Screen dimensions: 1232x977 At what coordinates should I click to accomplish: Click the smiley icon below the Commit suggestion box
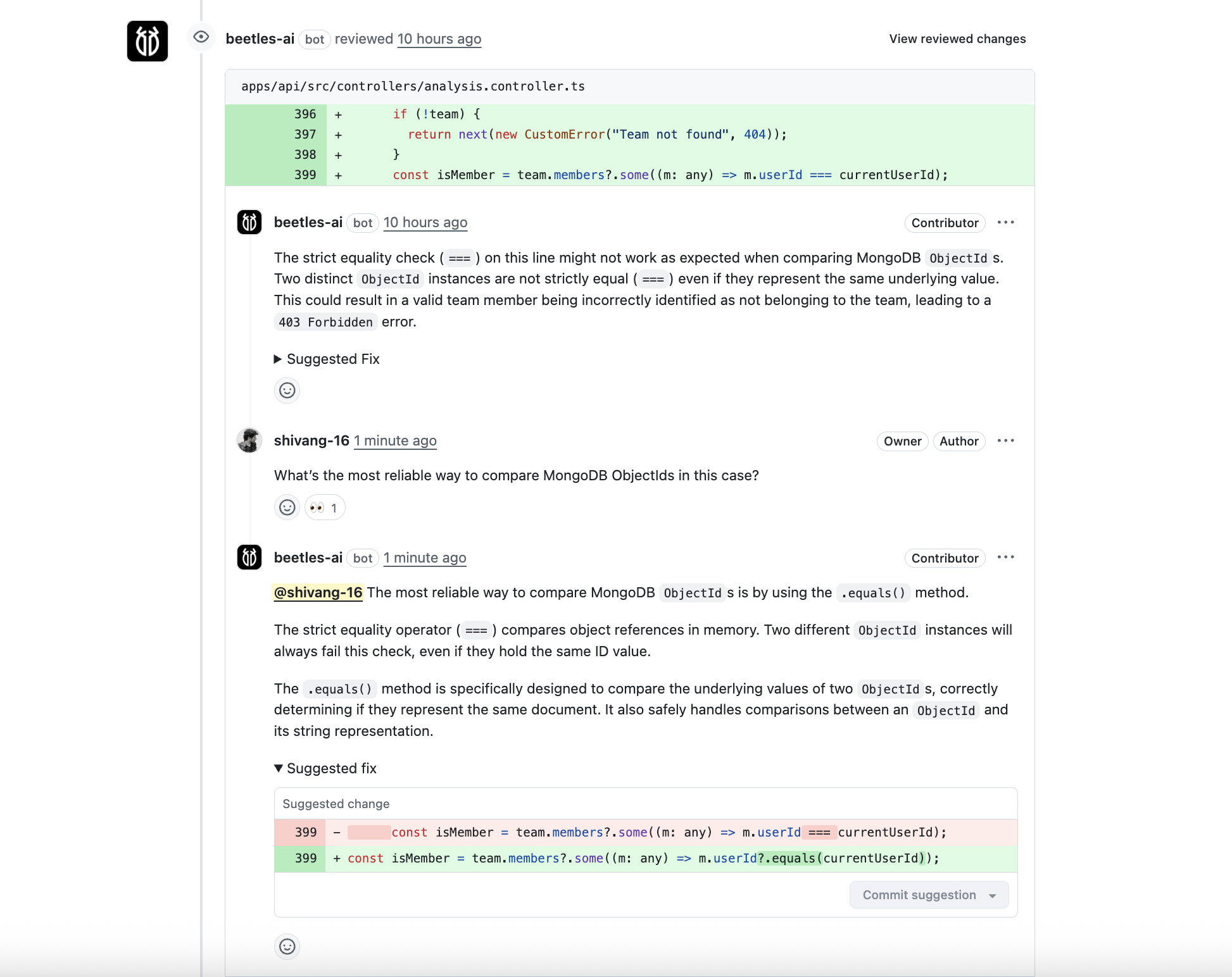(287, 947)
